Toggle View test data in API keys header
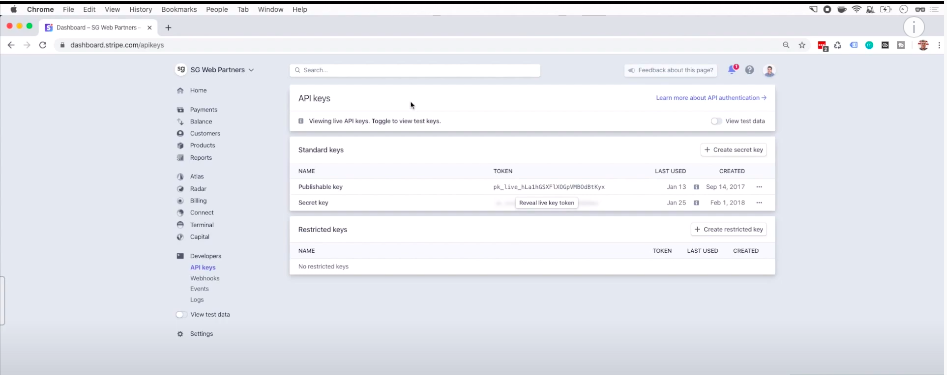This screenshot has width=947, height=375. 716,121
